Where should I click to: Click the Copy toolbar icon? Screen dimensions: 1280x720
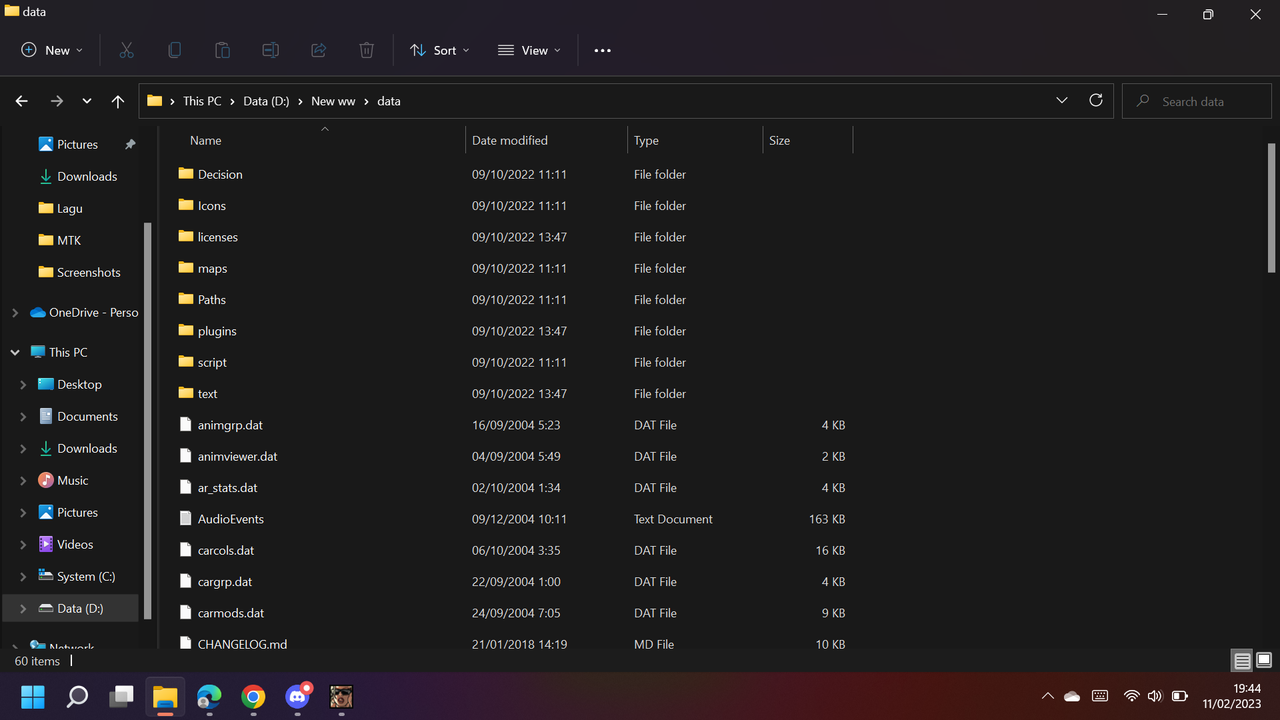[174, 50]
